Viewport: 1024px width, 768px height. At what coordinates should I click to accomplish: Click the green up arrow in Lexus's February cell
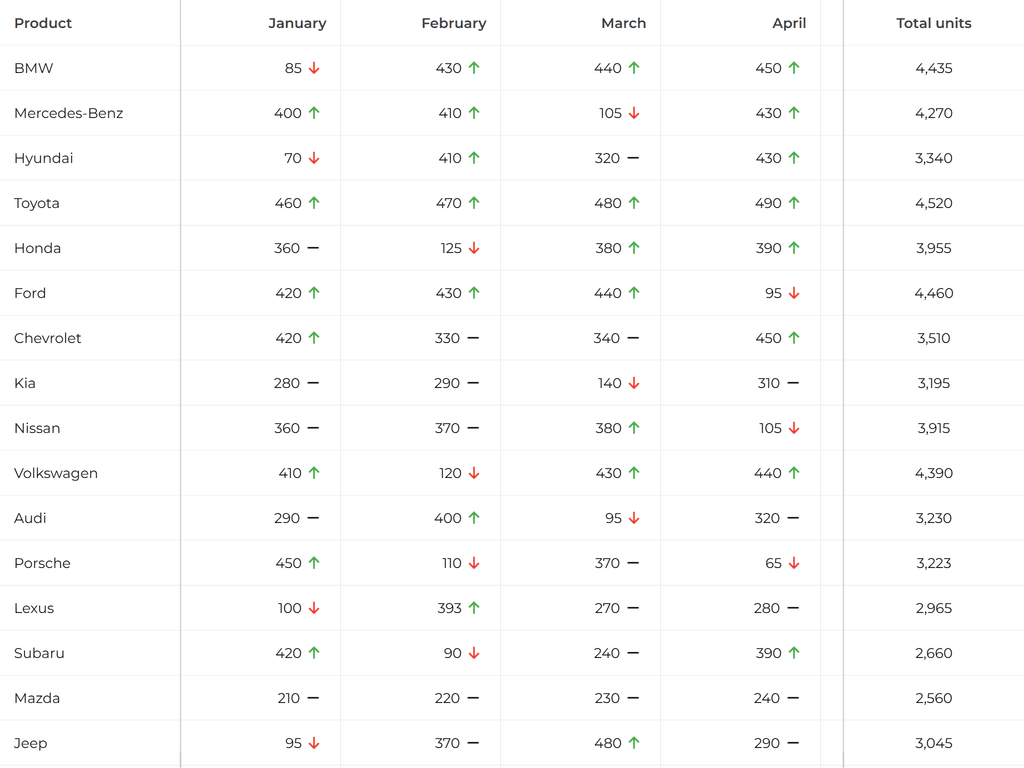pyautogui.click(x=474, y=608)
